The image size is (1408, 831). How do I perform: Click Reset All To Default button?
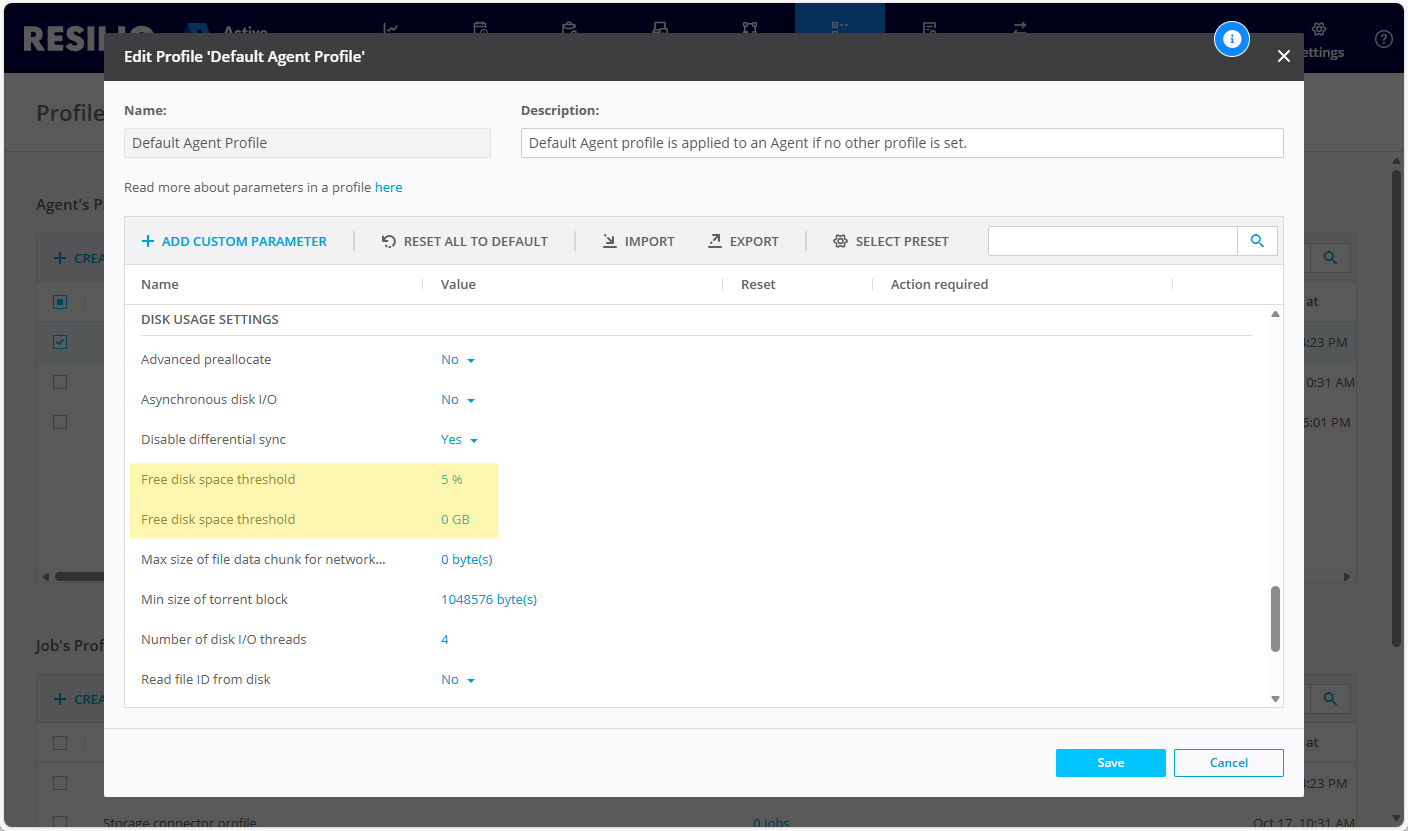pyautogui.click(x=465, y=241)
